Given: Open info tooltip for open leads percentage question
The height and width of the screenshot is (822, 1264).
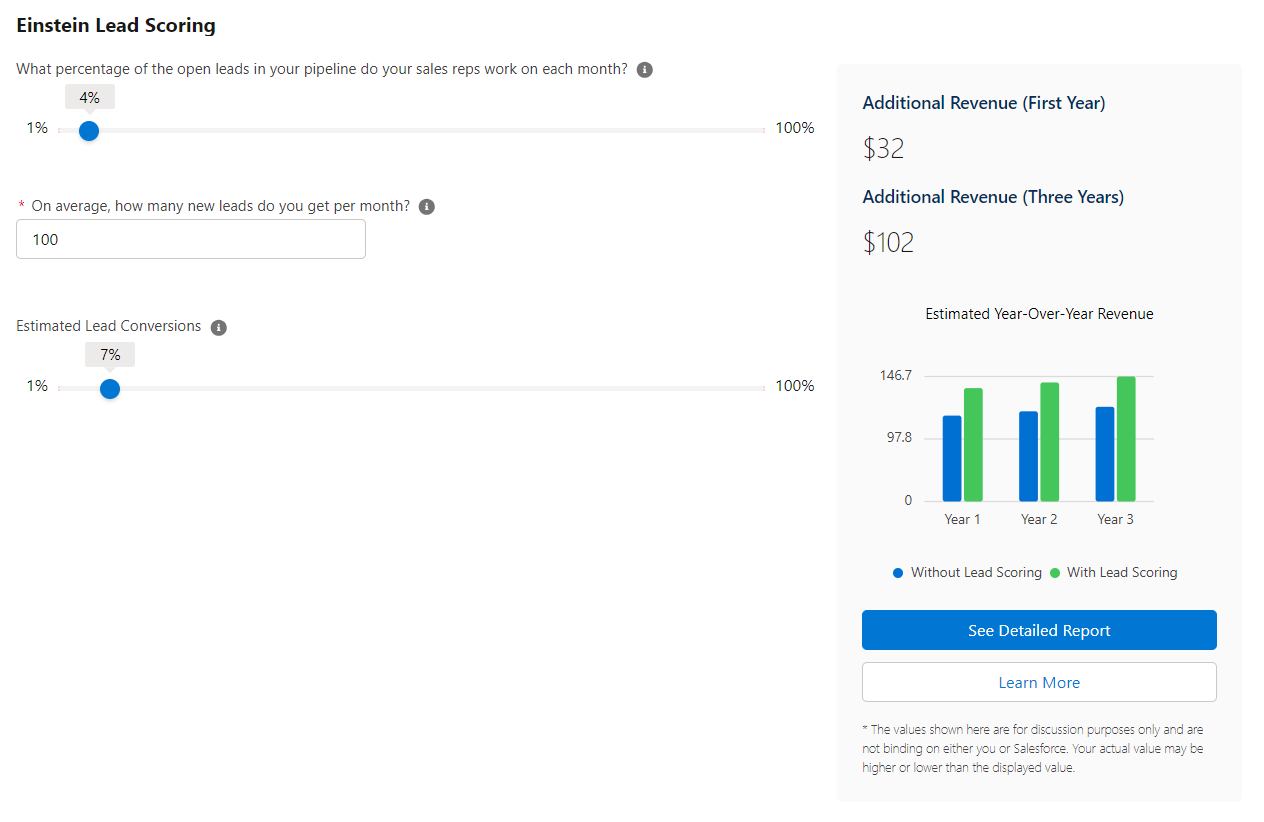Looking at the screenshot, I should [645, 70].
